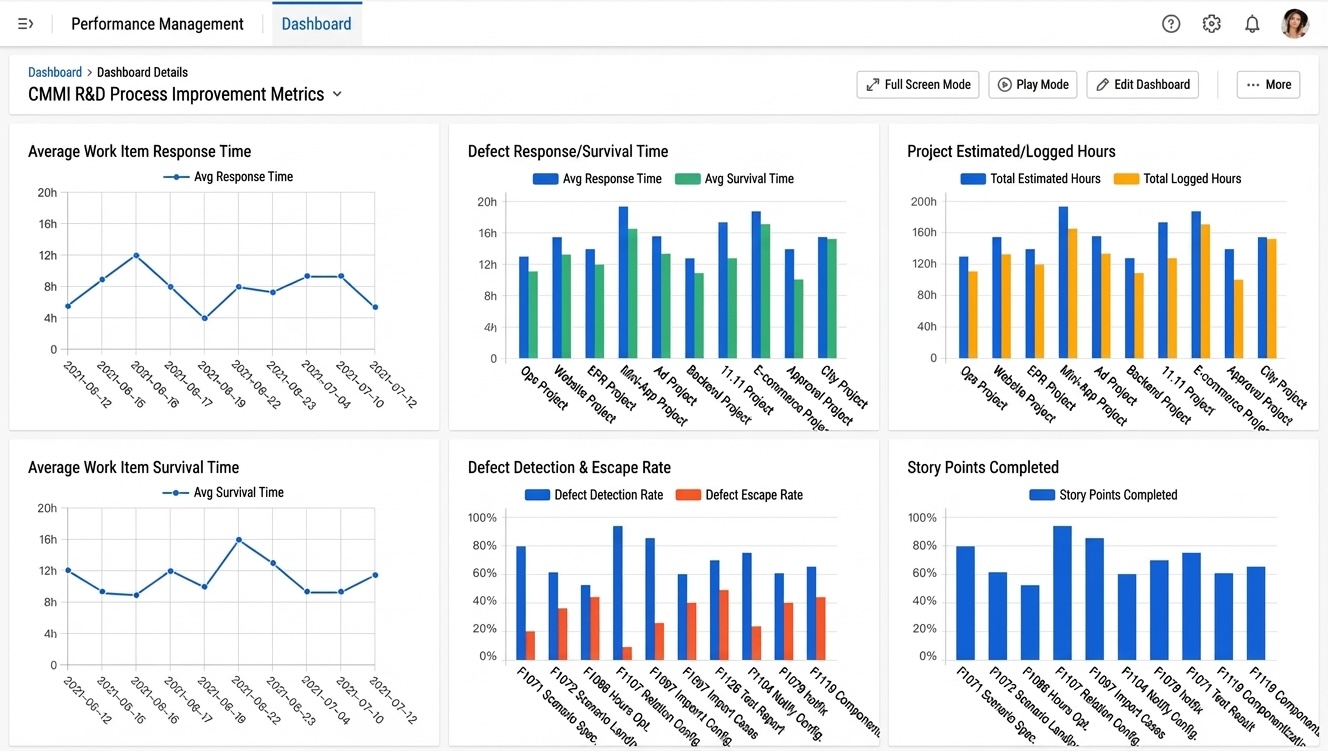Click the blue Avg Response Time legend swatch
Screen dimensions: 1328x751
point(545,178)
